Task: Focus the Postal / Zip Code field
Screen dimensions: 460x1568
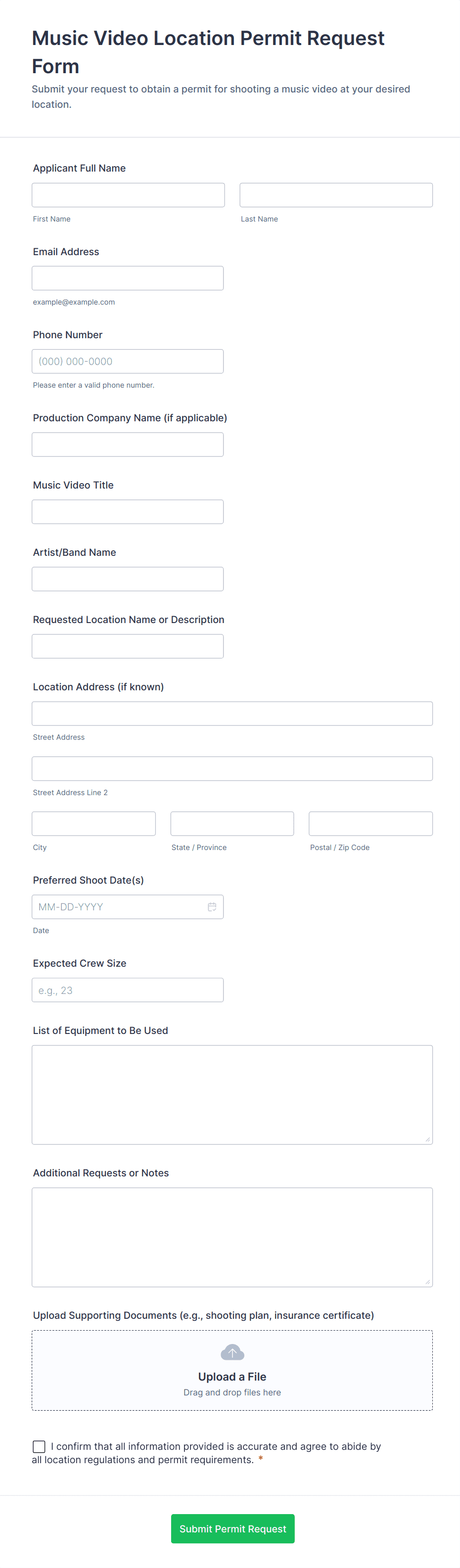Action: (371, 824)
